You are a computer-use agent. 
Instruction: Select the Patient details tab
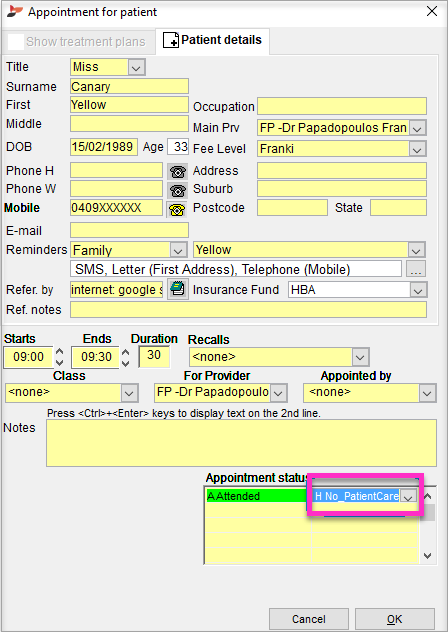(x=213, y=40)
